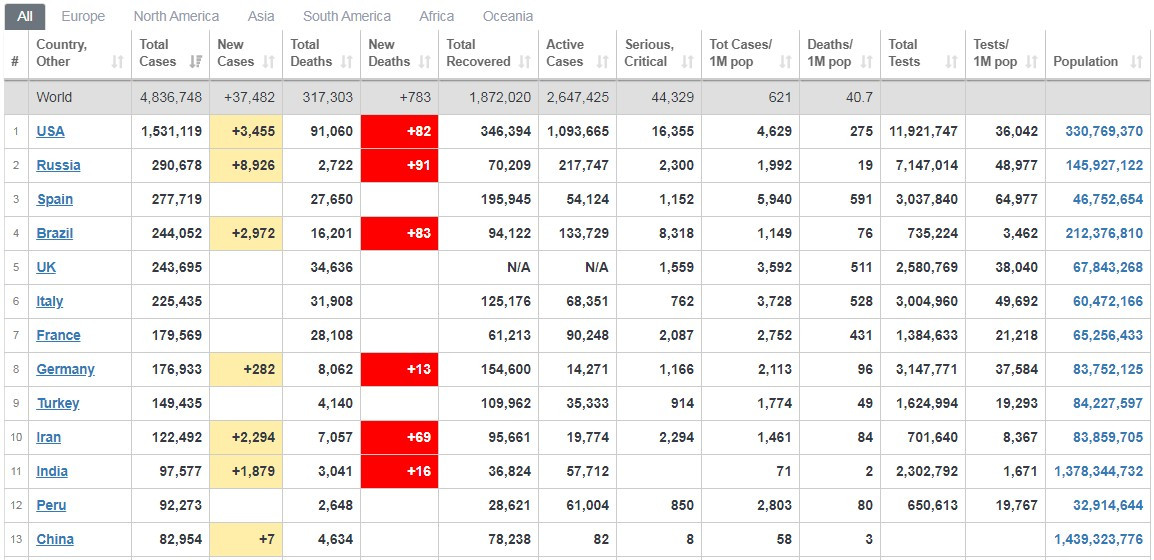Click Turkey total tests 1,624,994
Viewport: 1154px width, 560px height.
[927, 403]
